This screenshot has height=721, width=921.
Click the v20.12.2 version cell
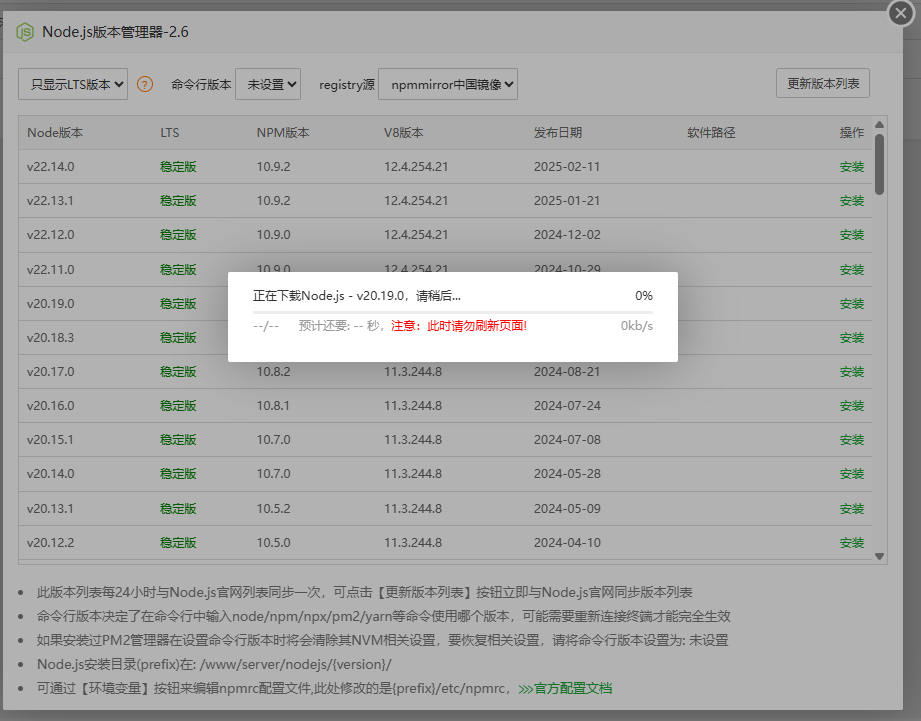51,543
